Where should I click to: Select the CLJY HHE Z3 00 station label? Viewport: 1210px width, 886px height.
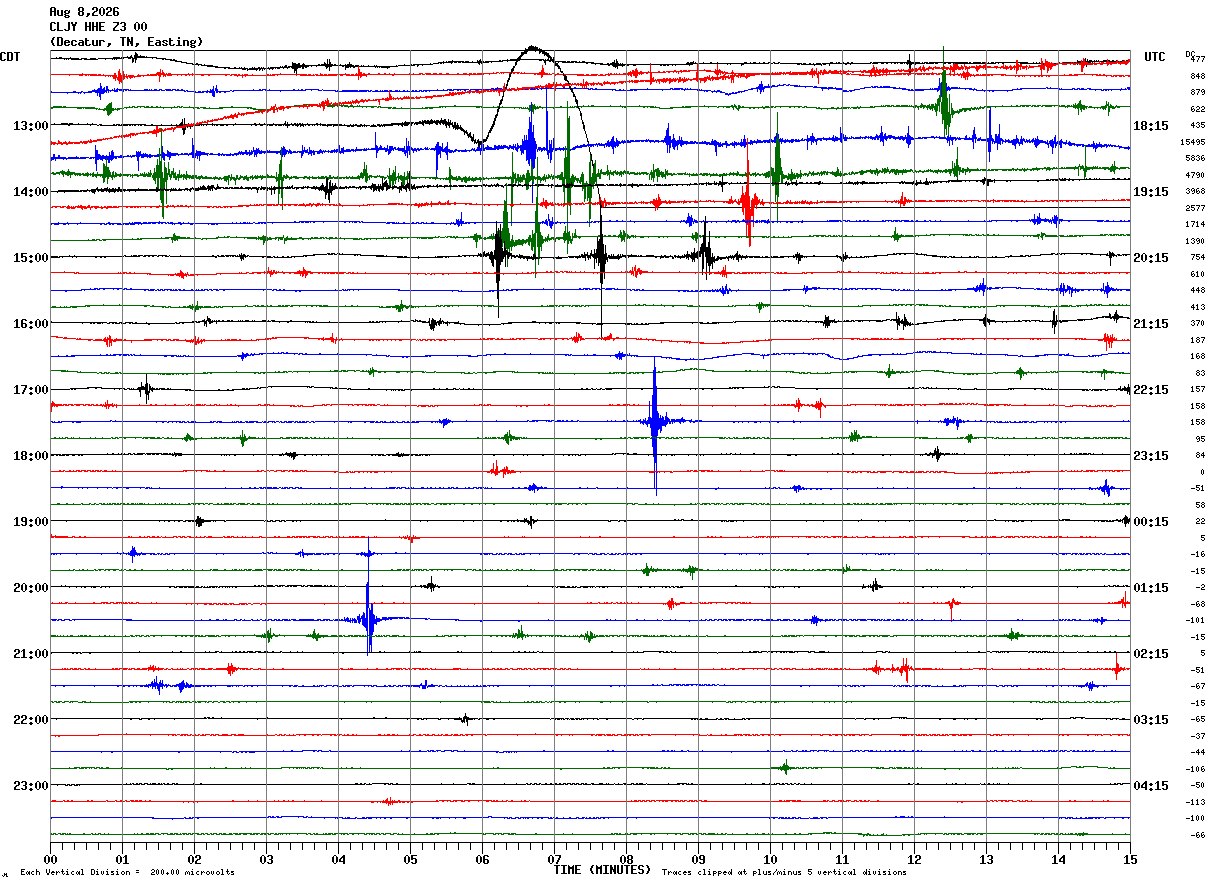coord(98,27)
